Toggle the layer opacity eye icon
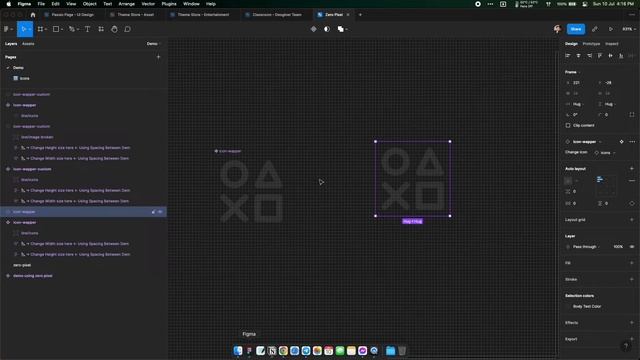The image size is (640, 360). click(632, 247)
